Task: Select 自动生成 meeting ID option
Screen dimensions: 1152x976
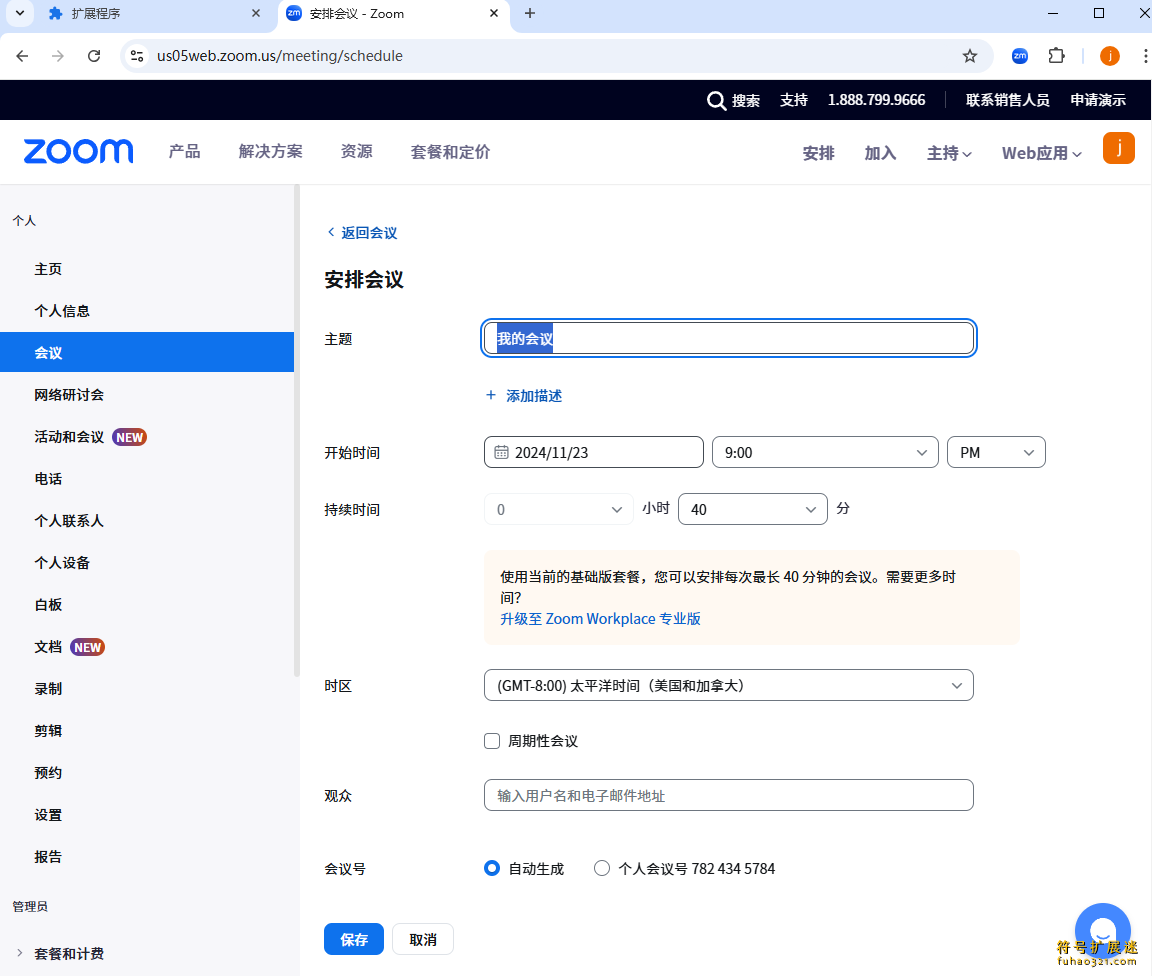Action: pos(492,868)
